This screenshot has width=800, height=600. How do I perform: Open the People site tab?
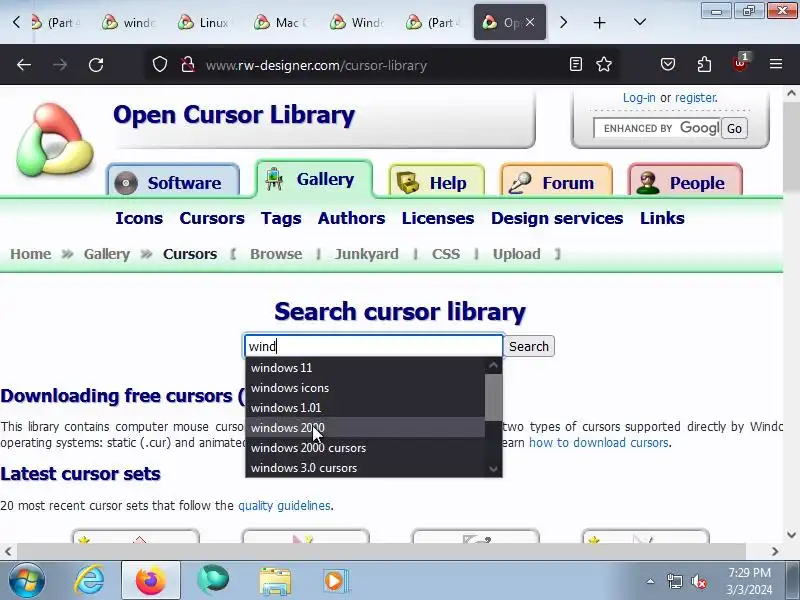coord(685,182)
